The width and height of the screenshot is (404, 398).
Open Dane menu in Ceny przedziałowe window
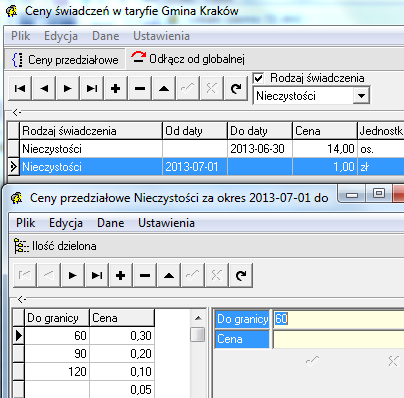point(111,223)
